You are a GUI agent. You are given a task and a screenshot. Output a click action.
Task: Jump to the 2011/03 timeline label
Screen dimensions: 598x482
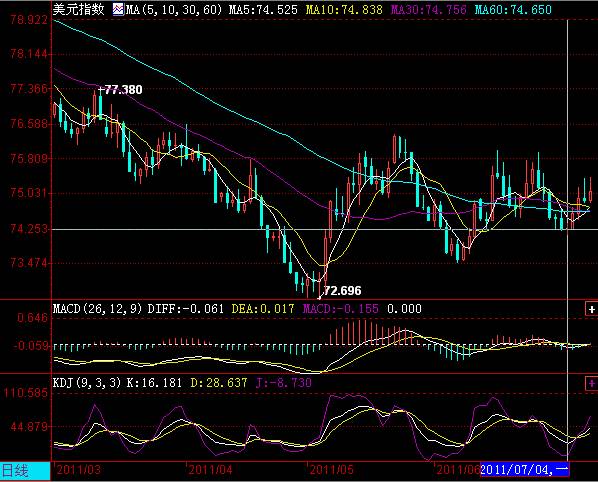click(x=79, y=470)
